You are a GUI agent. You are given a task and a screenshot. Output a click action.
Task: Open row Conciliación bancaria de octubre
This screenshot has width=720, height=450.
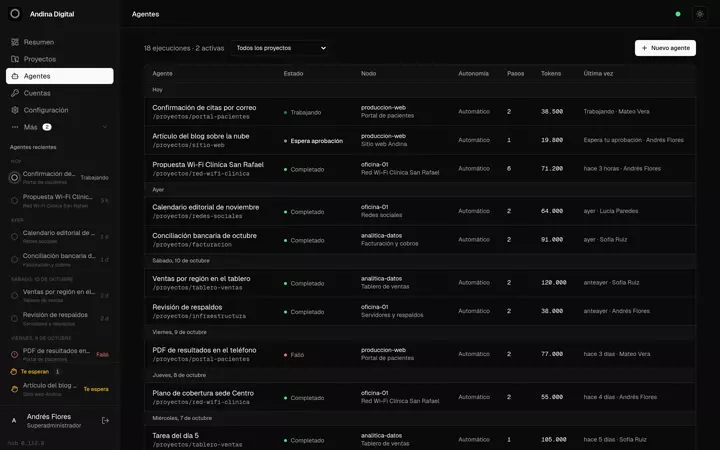tap(420, 240)
